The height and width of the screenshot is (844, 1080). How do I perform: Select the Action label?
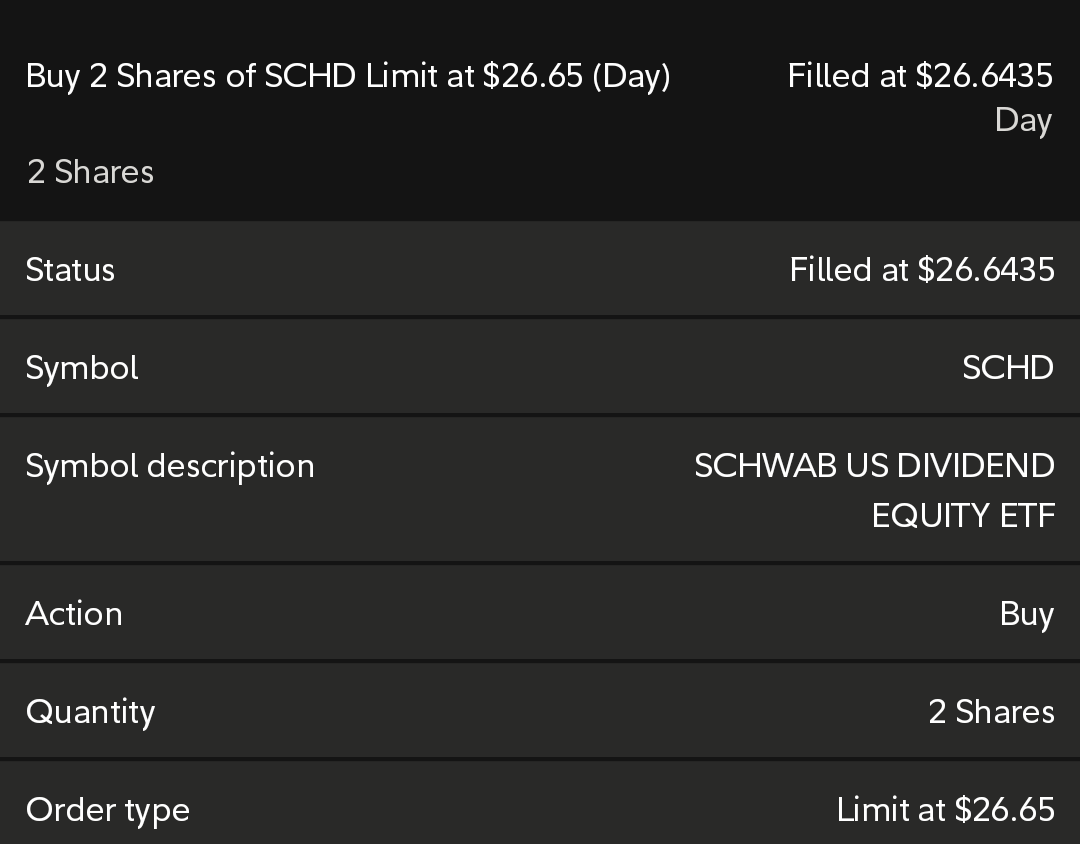point(74,614)
